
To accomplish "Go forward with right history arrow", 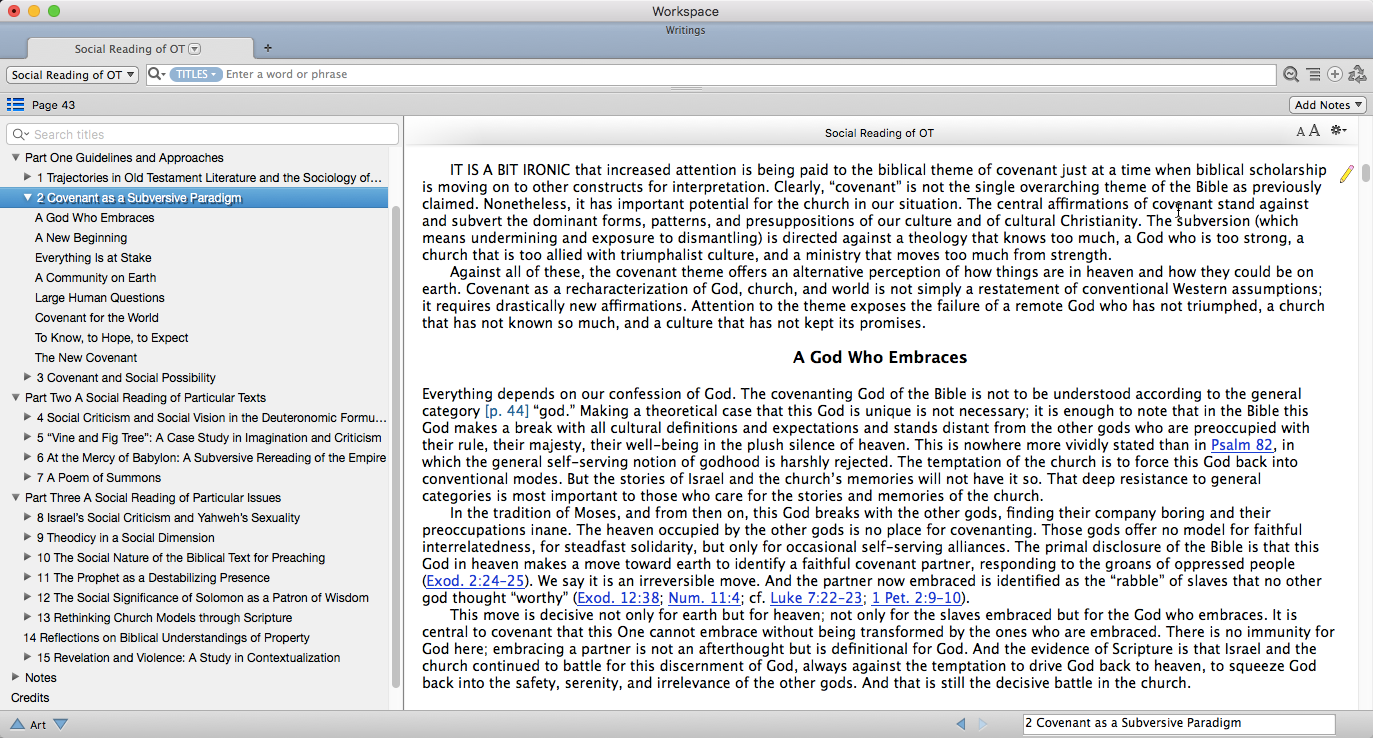I will (983, 723).
